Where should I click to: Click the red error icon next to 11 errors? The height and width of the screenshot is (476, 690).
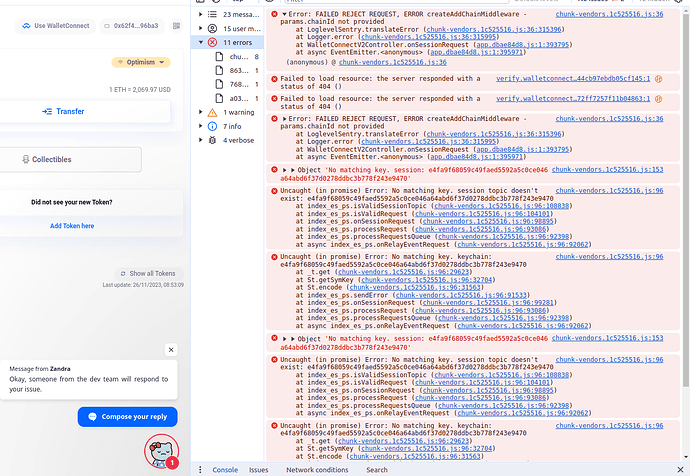[x=212, y=43]
